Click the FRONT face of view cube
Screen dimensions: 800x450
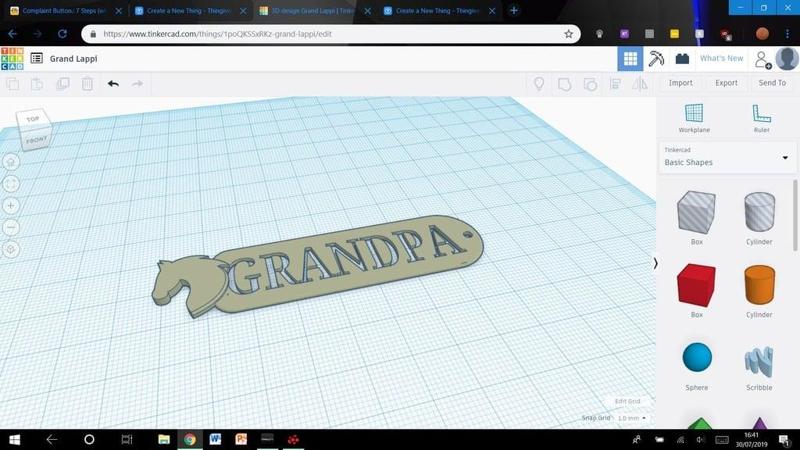click(x=37, y=140)
